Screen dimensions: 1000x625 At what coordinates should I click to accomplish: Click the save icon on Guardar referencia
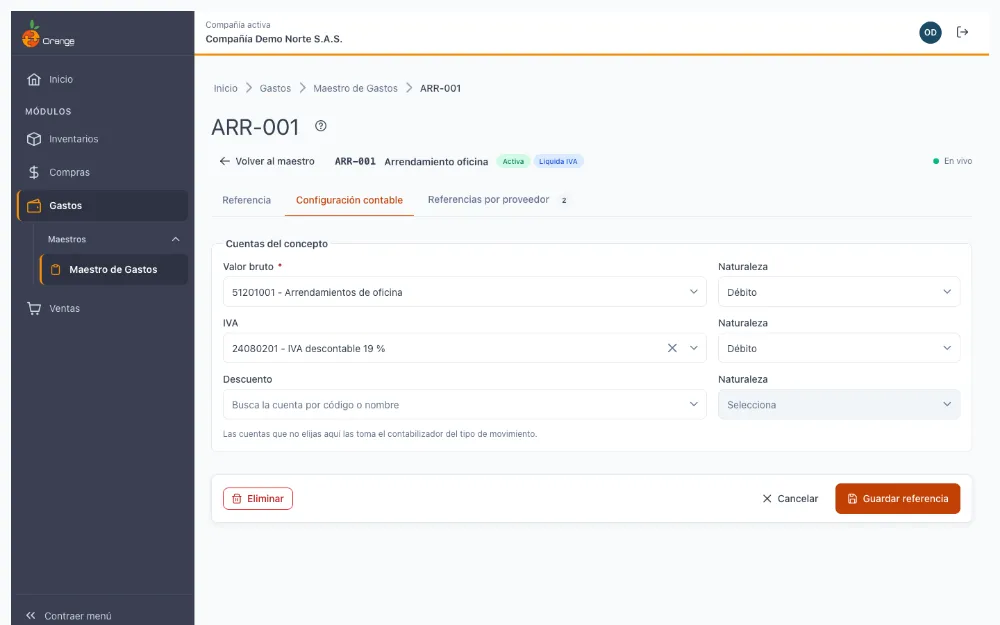[852, 499]
